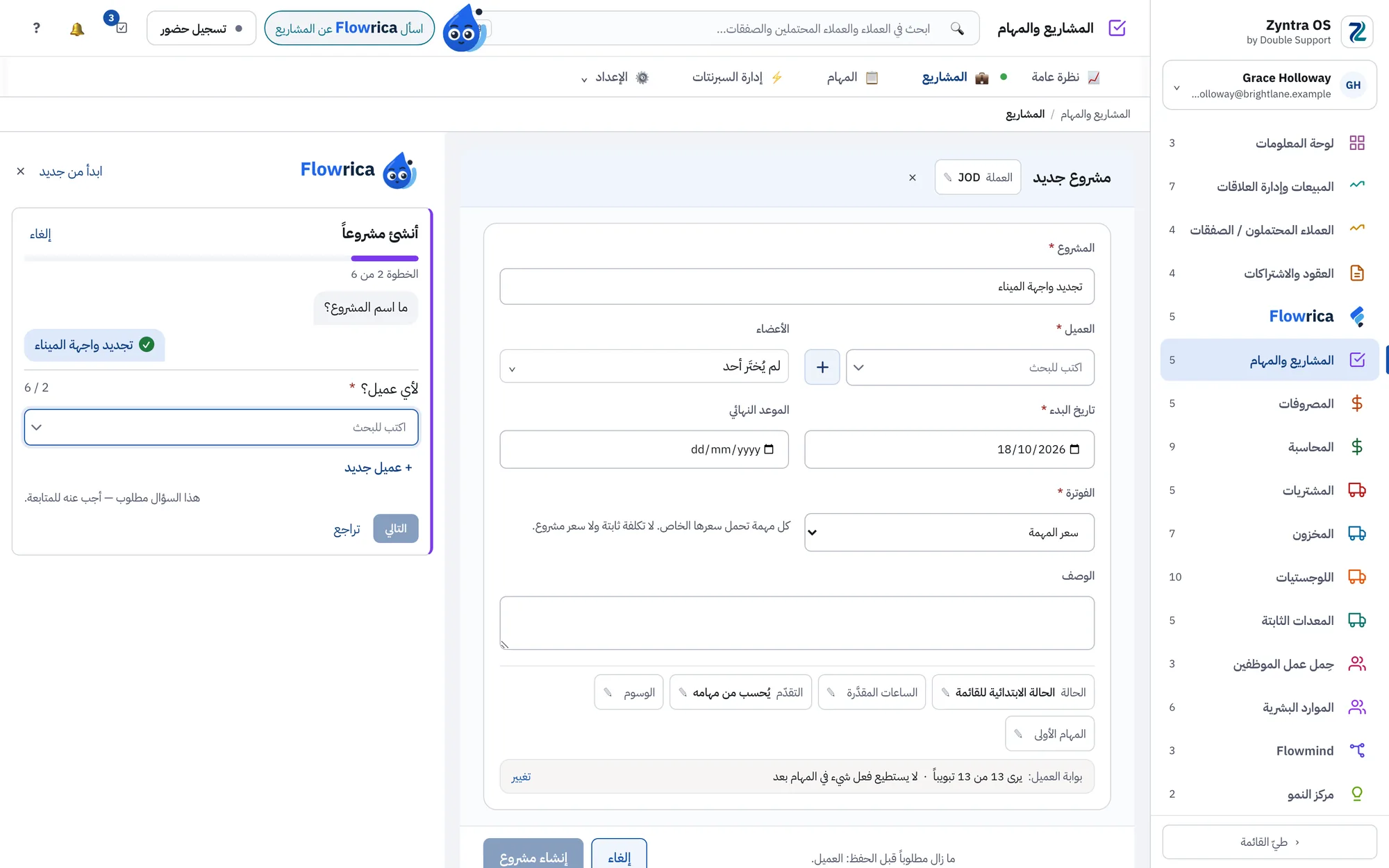
Task: Open Flowmind in the sidebar
Action: [1269, 751]
